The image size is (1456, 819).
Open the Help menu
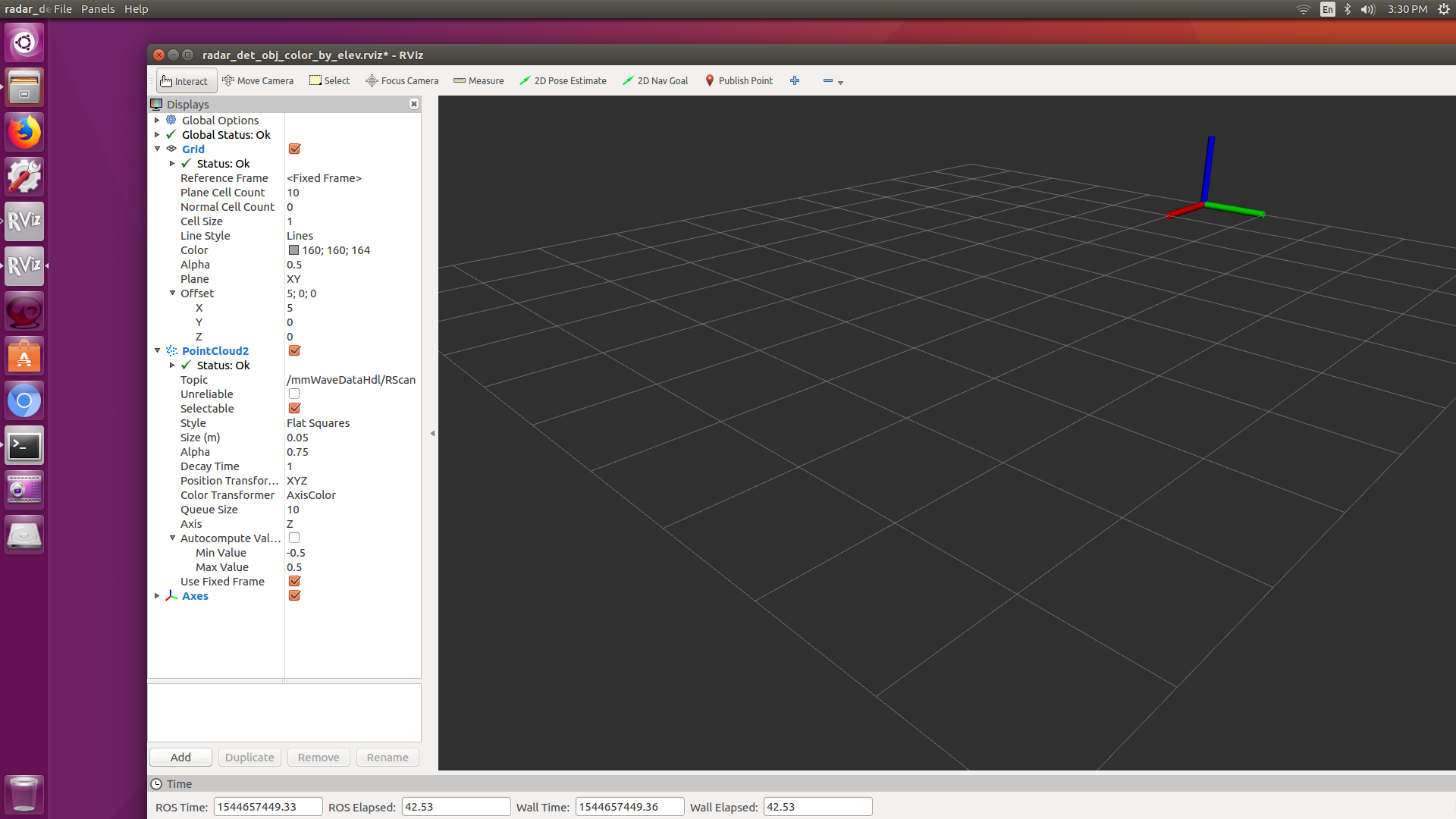click(136, 9)
